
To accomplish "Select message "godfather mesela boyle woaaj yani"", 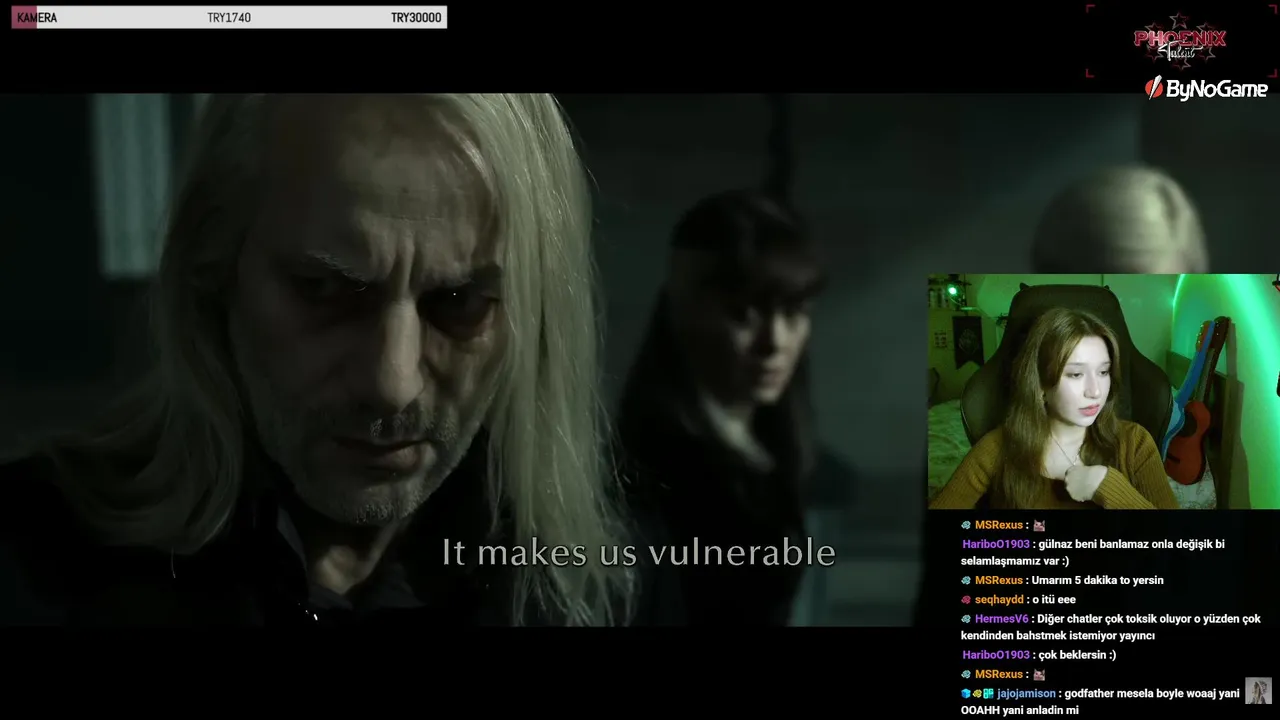I will click(1152, 693).
